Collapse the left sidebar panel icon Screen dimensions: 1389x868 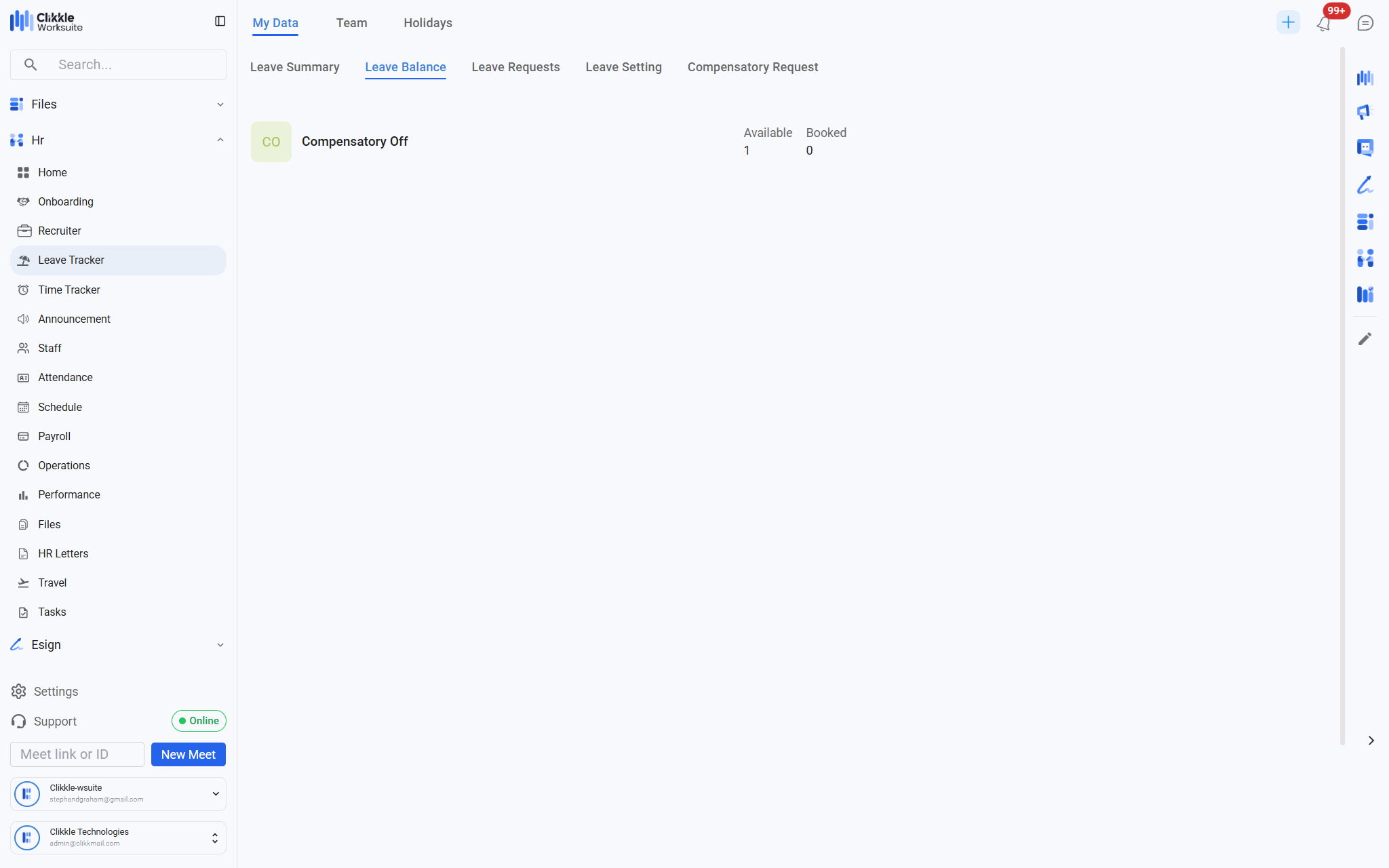tap(220, 22)
